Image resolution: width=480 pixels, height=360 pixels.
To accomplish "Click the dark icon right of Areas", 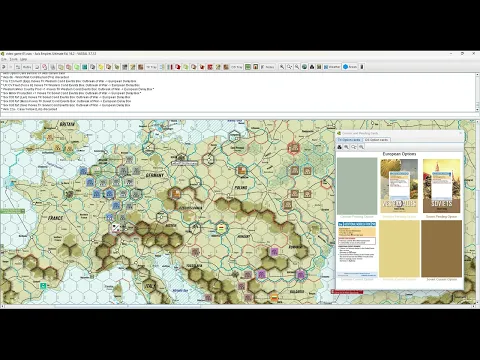I will coord(362,67).
